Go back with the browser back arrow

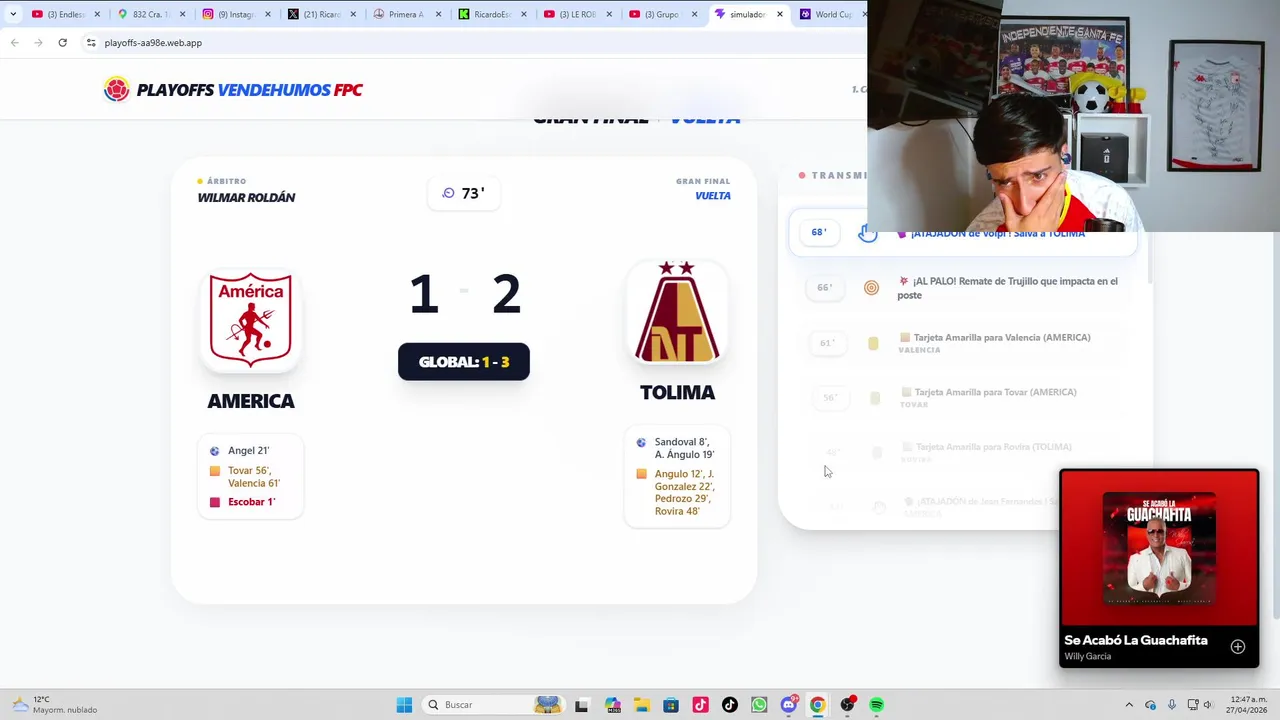pyautogui.click(x=14, y=43)
